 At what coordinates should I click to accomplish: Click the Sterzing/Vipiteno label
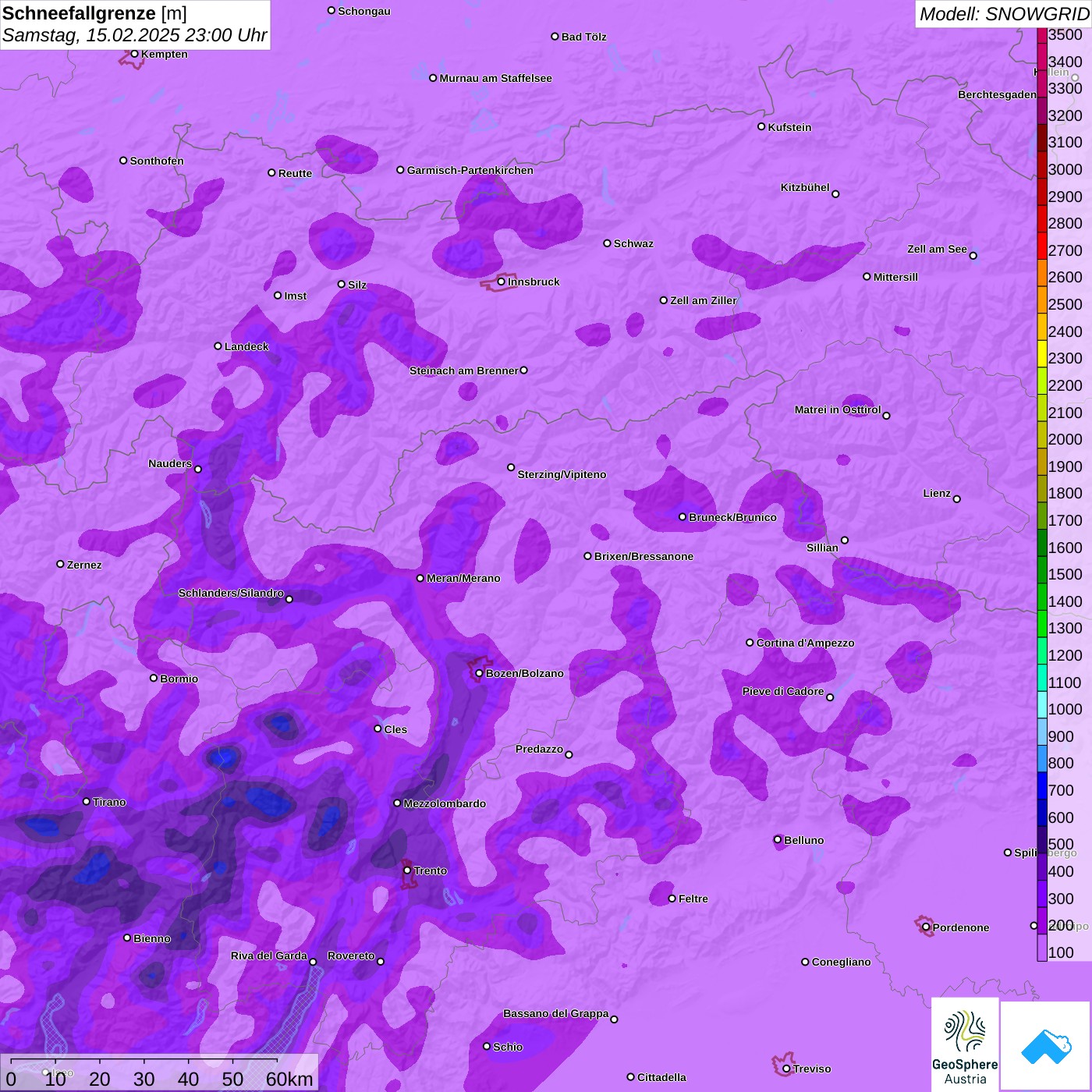(x=562, y=474)
